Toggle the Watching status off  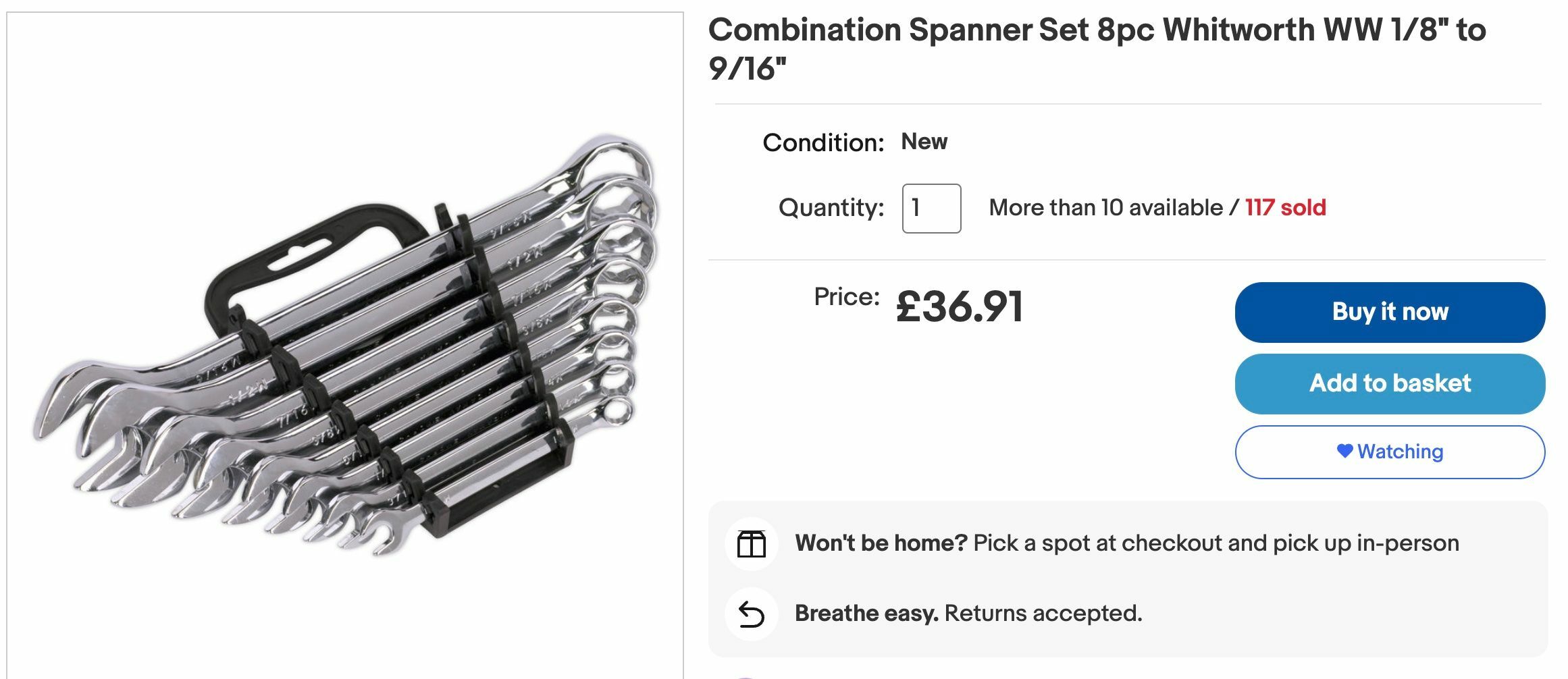coord(1389,452)
